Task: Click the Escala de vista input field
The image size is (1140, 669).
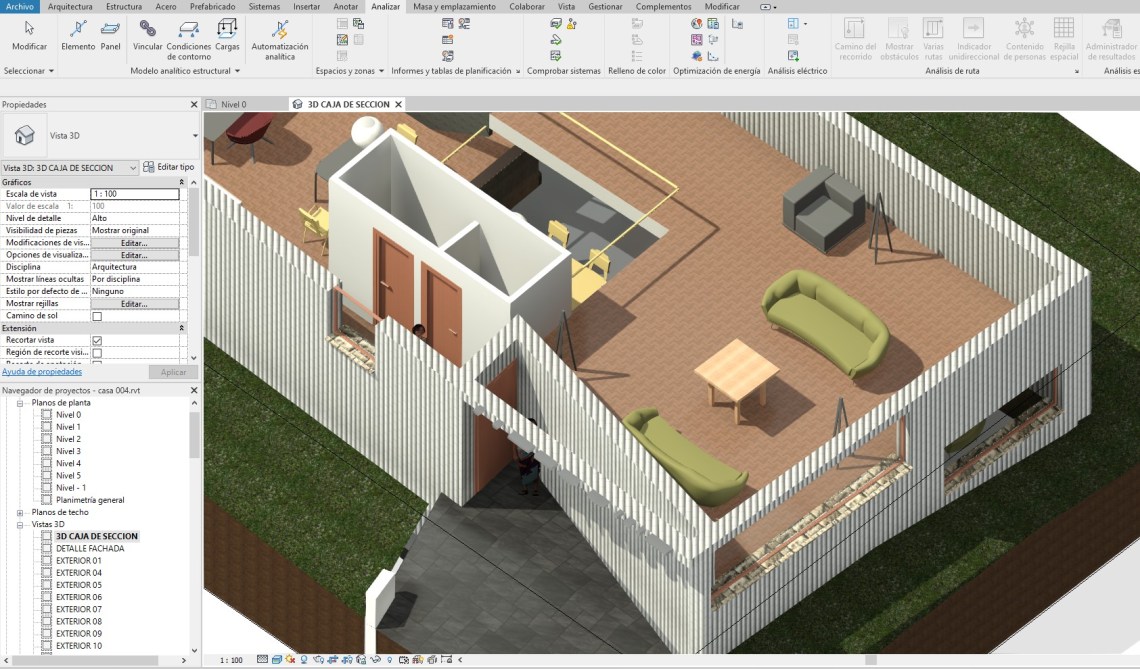Action: (x=134, y=194)
